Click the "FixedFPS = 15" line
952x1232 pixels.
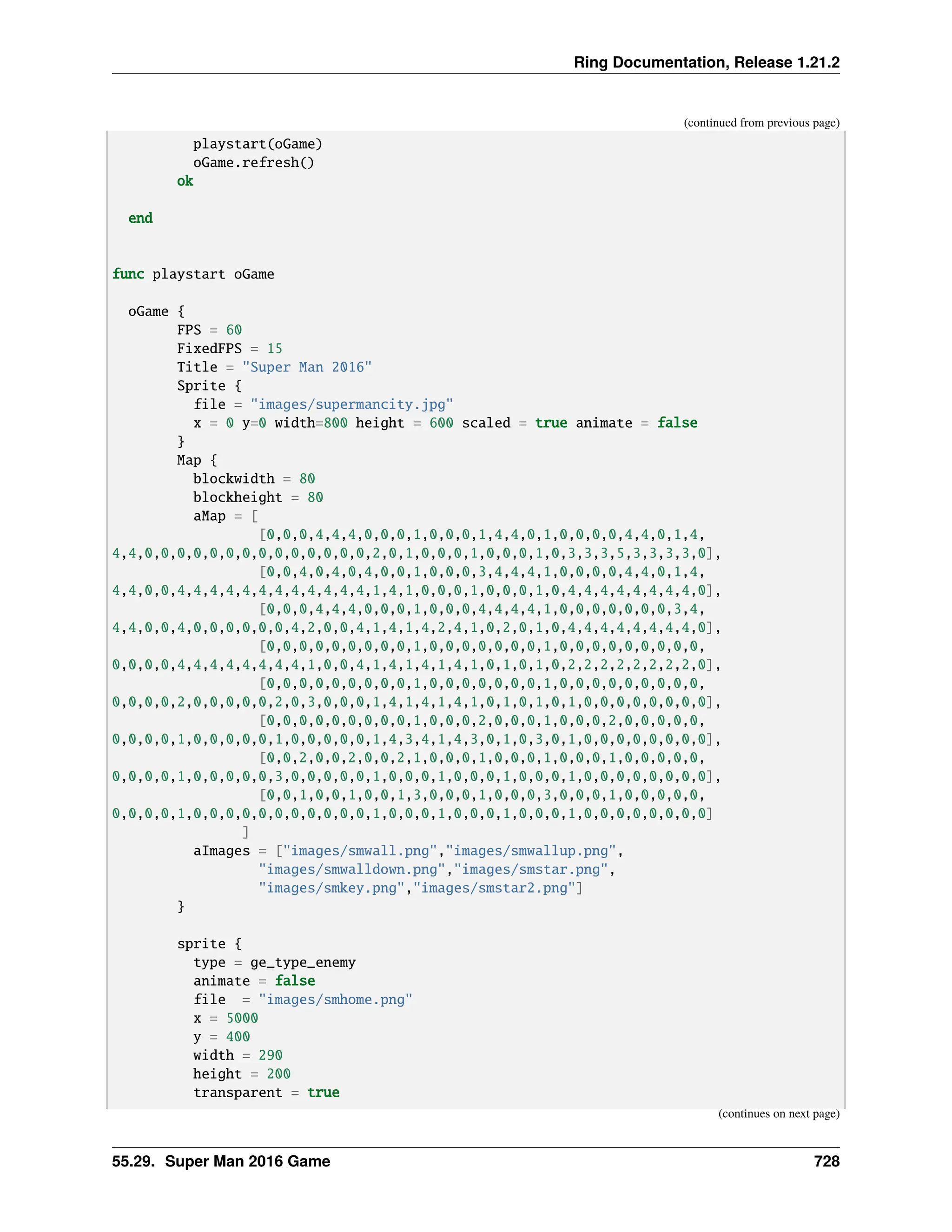point(230,349)
